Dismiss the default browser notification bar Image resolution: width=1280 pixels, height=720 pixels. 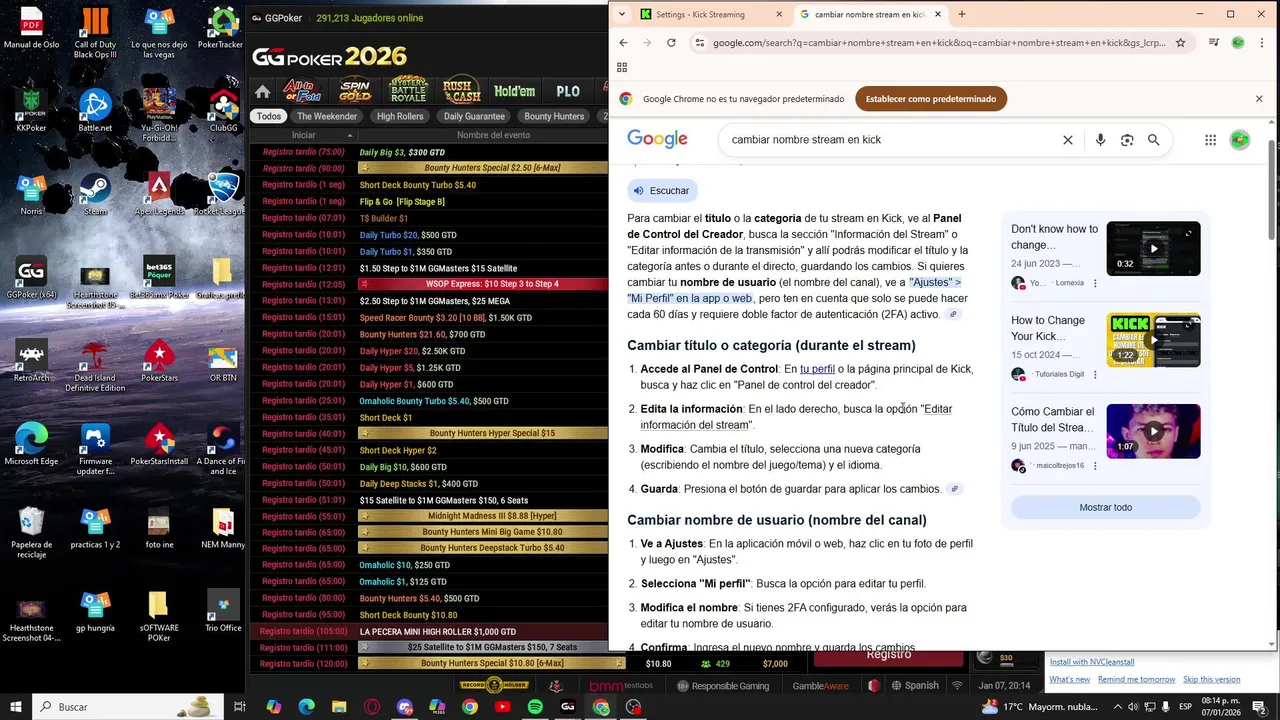tap(1259, 99)
